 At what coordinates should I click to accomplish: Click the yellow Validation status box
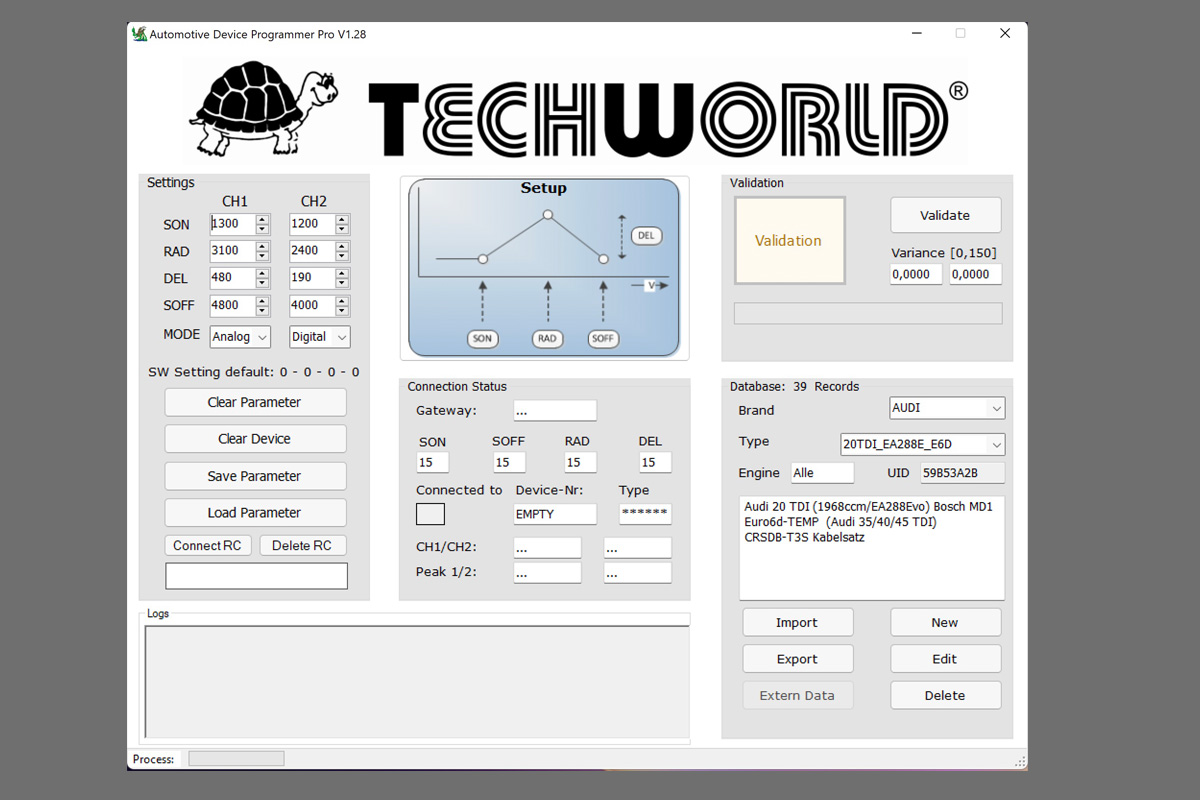[x=790, y=241]
